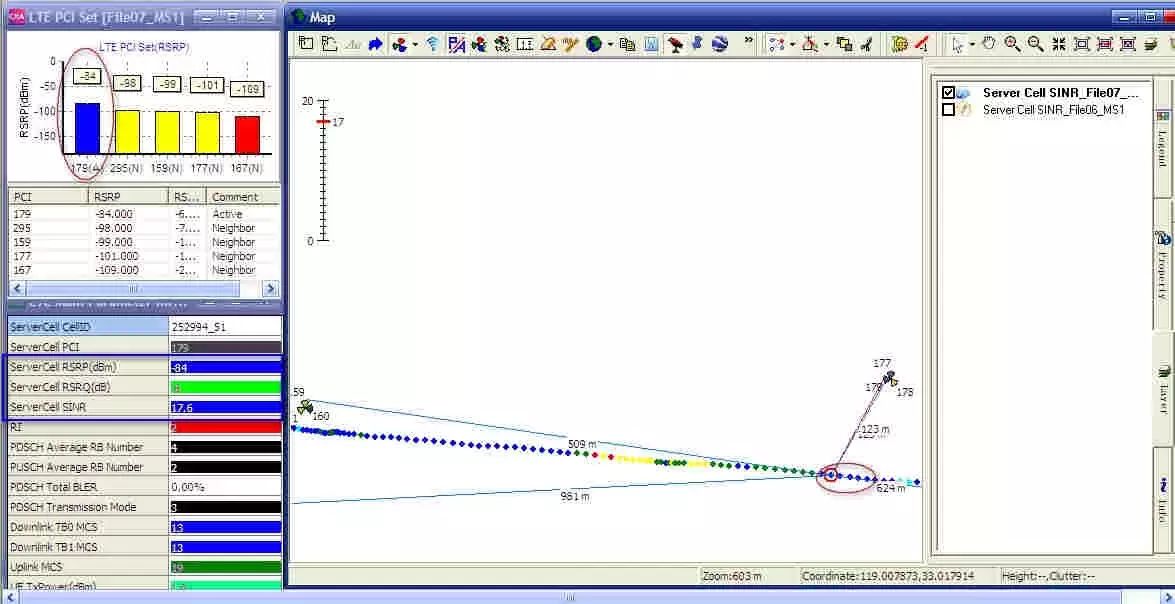This screenshot has height=604, width=1175.
Task: Click the PA toolbar icon
Action: pyautogui.click(x=456, y=44)
